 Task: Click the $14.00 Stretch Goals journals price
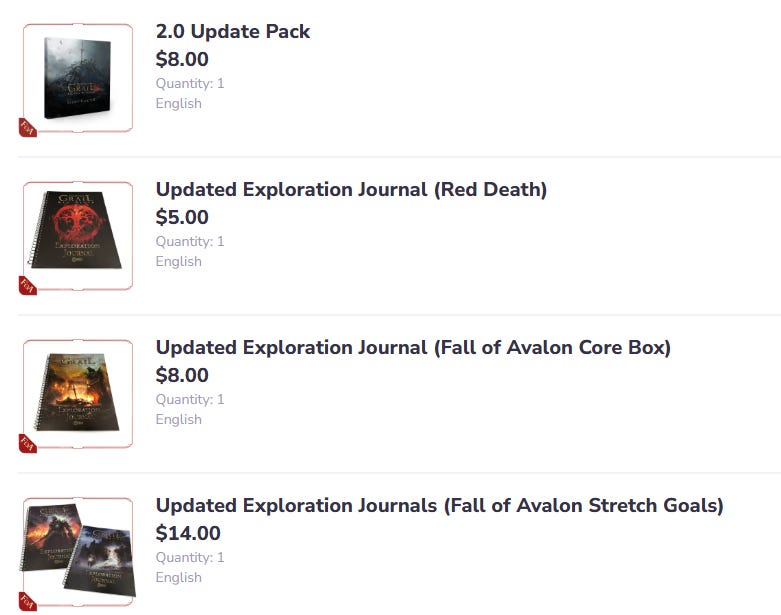pyautogui.click(x=188, y=533)
